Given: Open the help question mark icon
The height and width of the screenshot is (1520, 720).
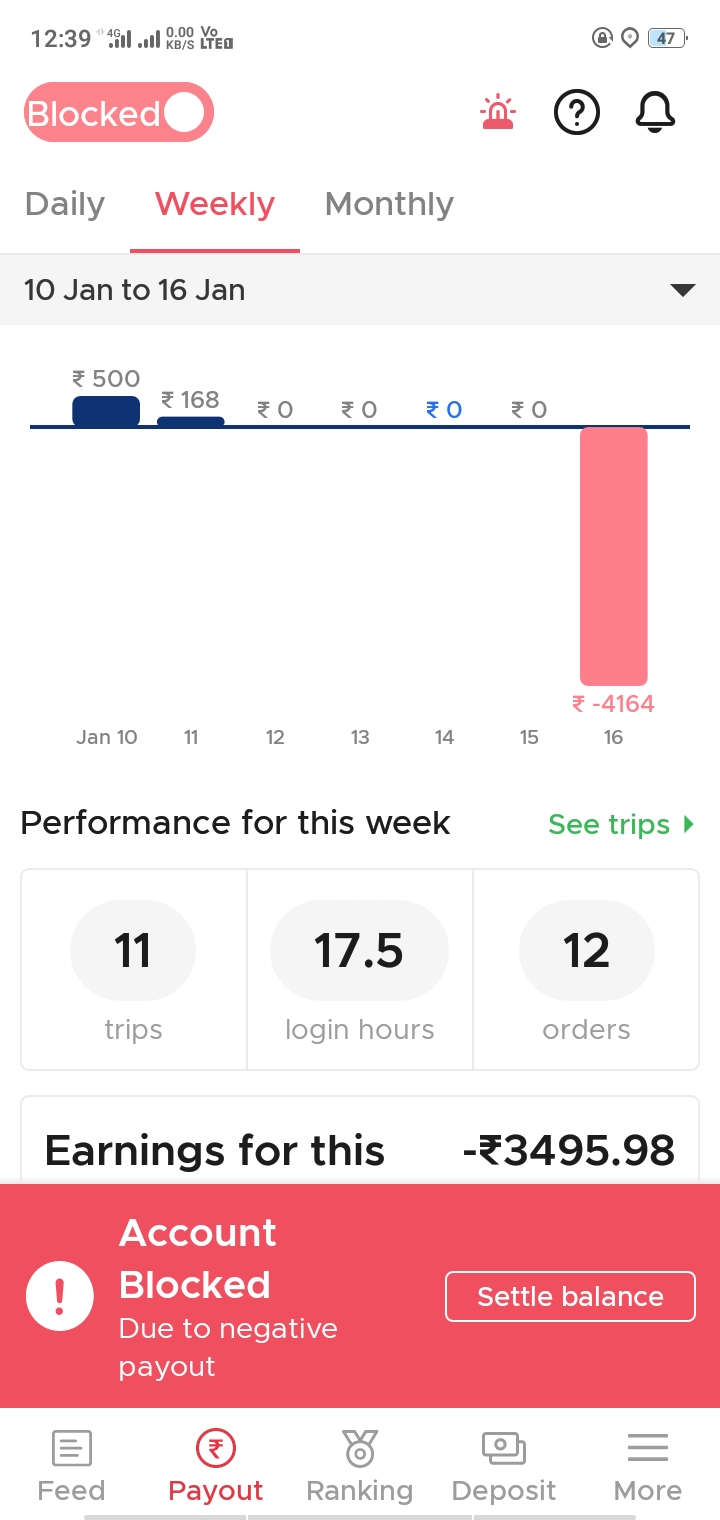Looking at the screenshot, I should tap(577, 113).
